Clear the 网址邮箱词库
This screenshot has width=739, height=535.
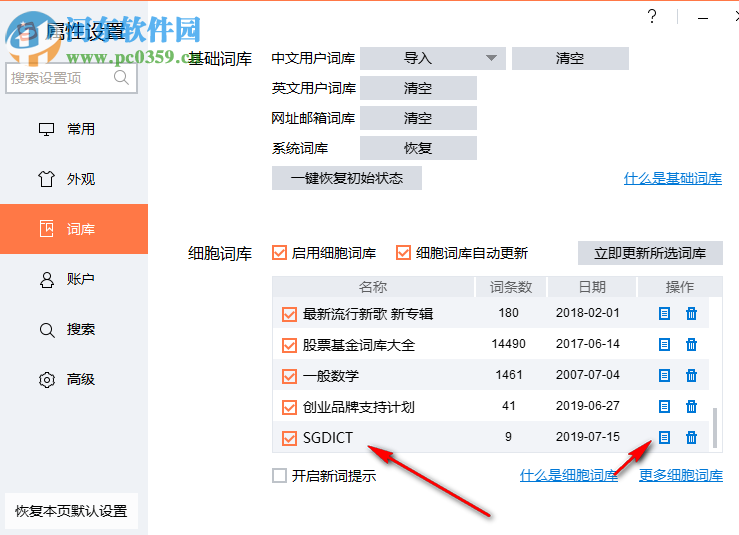[x=419, y=118]
